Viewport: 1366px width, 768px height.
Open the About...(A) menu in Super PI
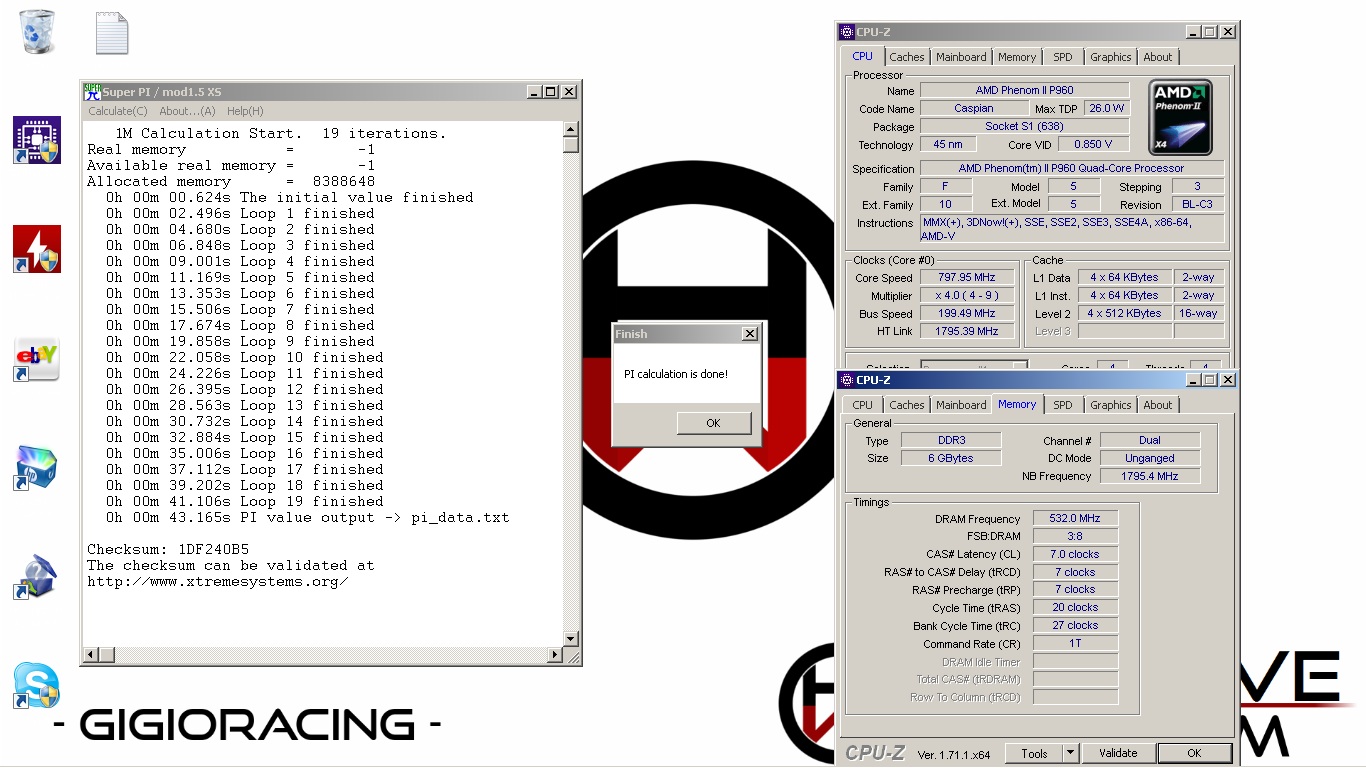tap(187, 111)
